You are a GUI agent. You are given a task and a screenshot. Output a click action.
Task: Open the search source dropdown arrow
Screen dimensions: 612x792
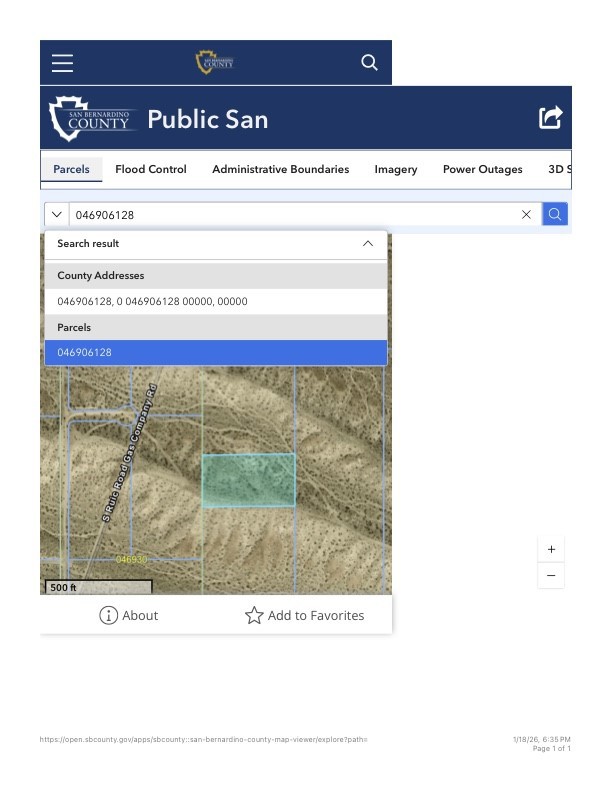(x=57, y=215)
